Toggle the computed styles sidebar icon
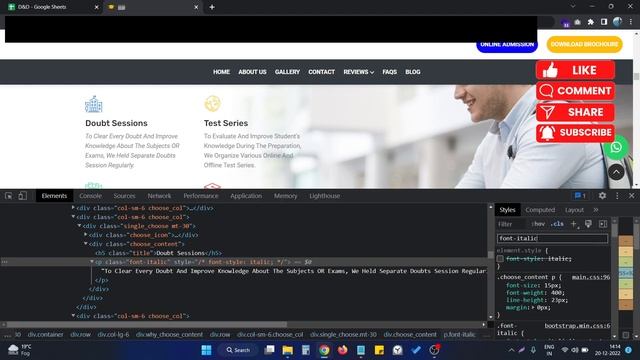640x360 pixels. click(603, 224)
